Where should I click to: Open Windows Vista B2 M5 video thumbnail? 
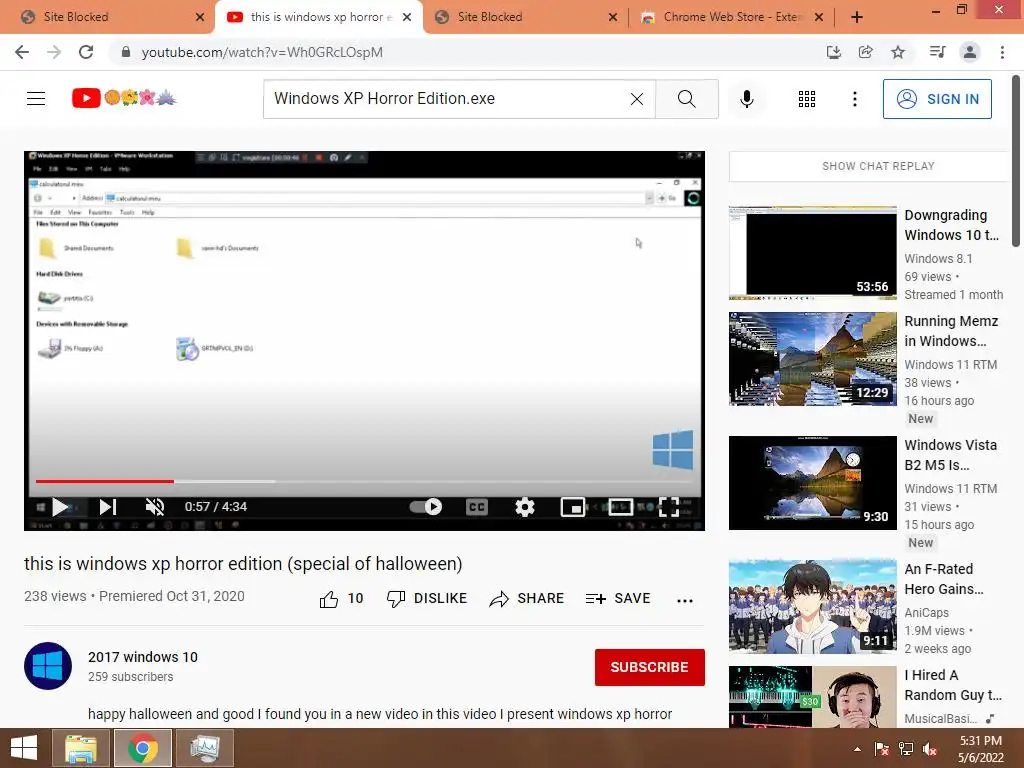coord(812,483)
